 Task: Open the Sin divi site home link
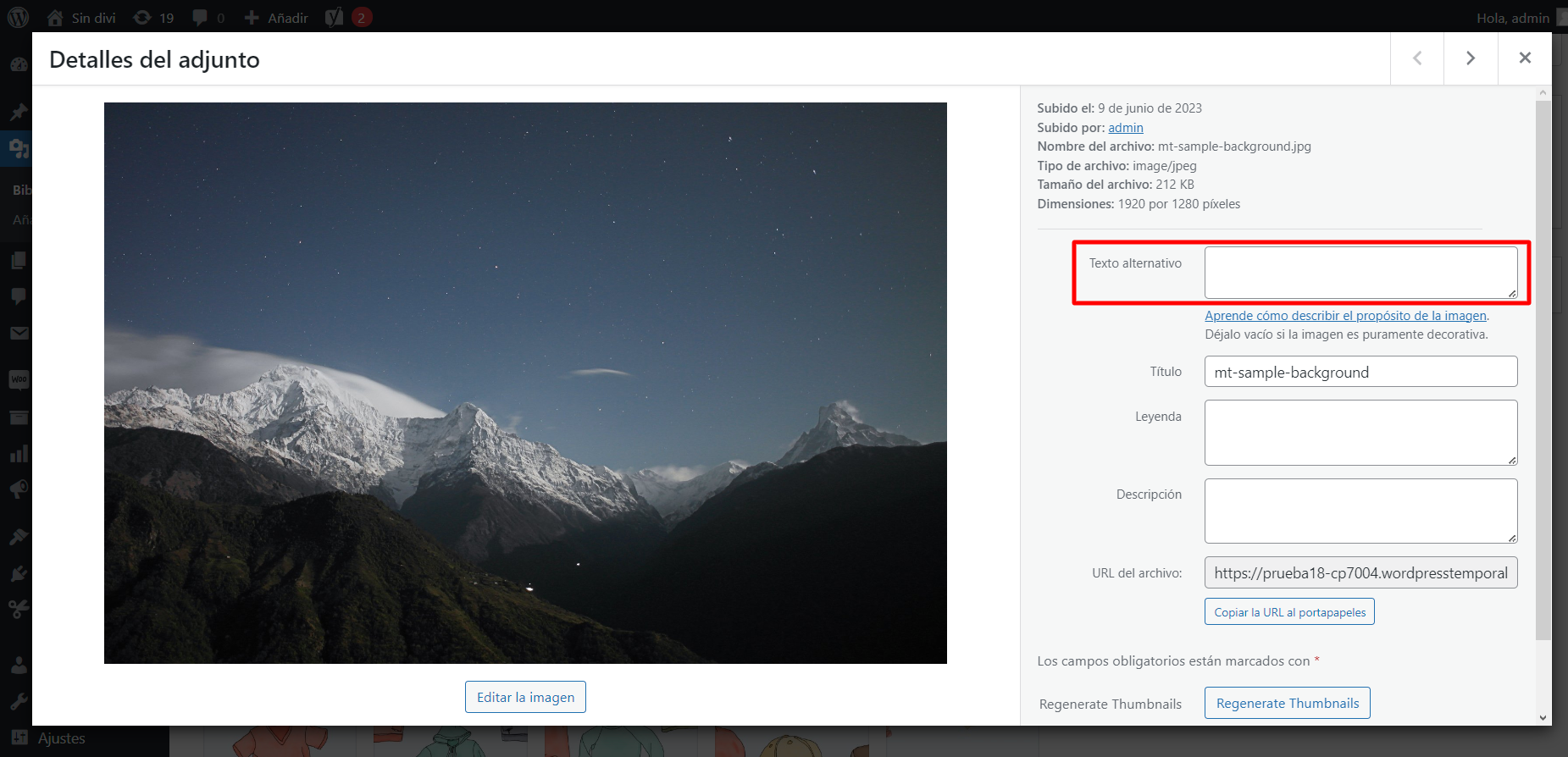click(81, 18)
